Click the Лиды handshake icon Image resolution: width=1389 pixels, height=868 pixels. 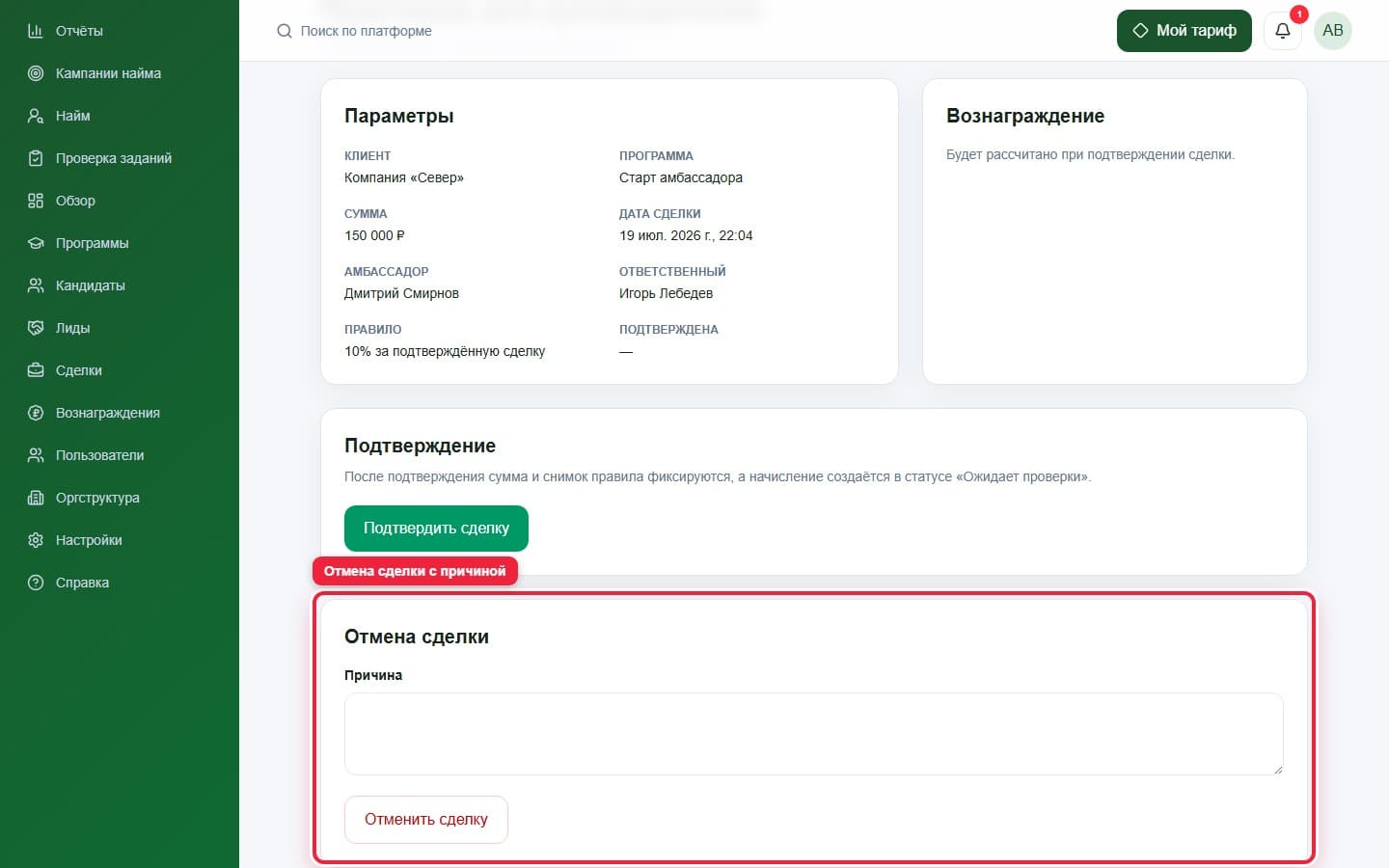pyautogui.click(x=36, y=328)
